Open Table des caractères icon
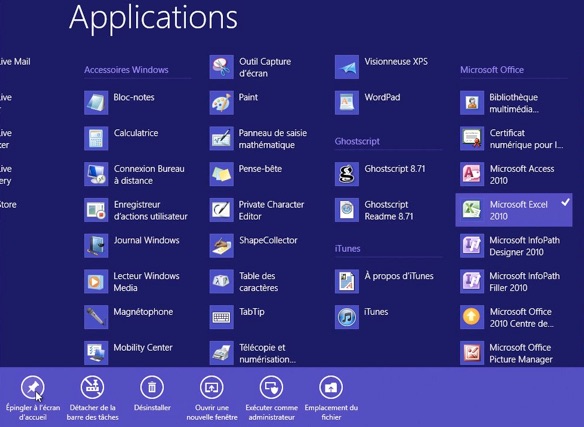The height and width of the screenshot is (427, 584). click(222, 281)
